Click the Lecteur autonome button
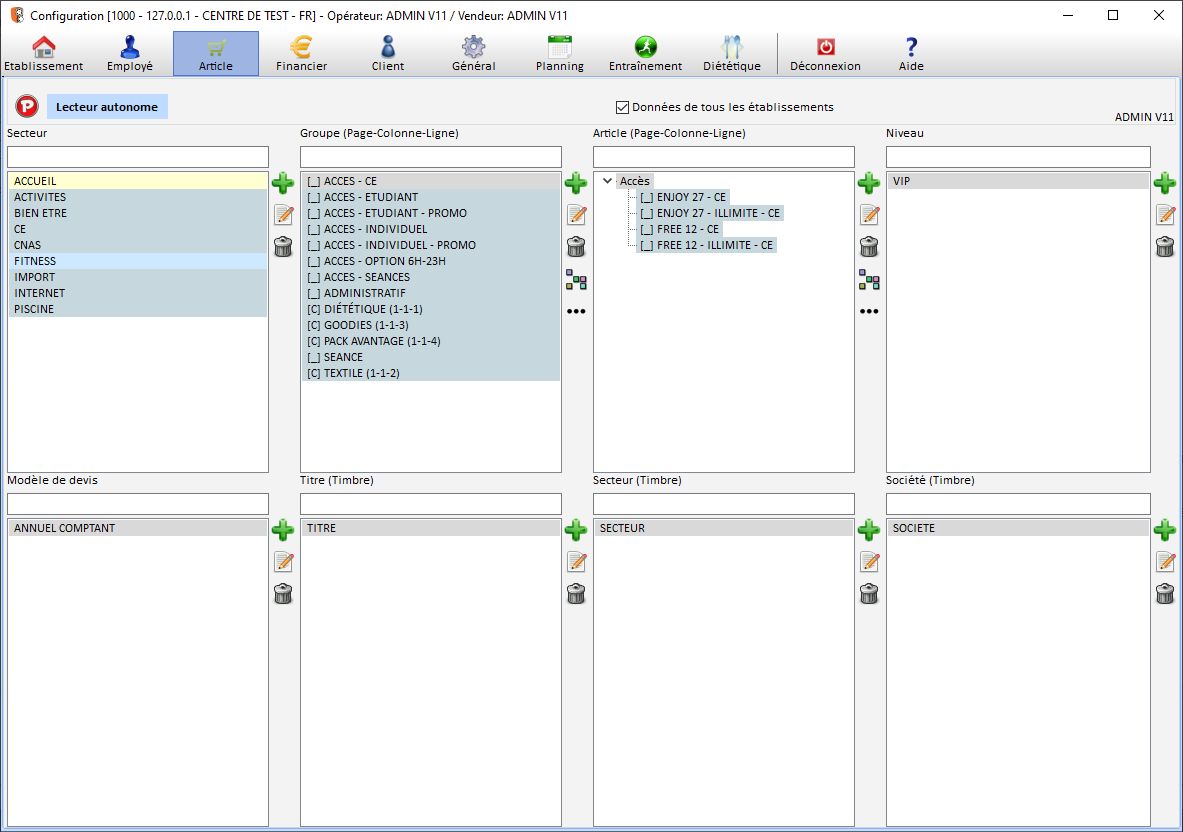 (x=107, y=106)
